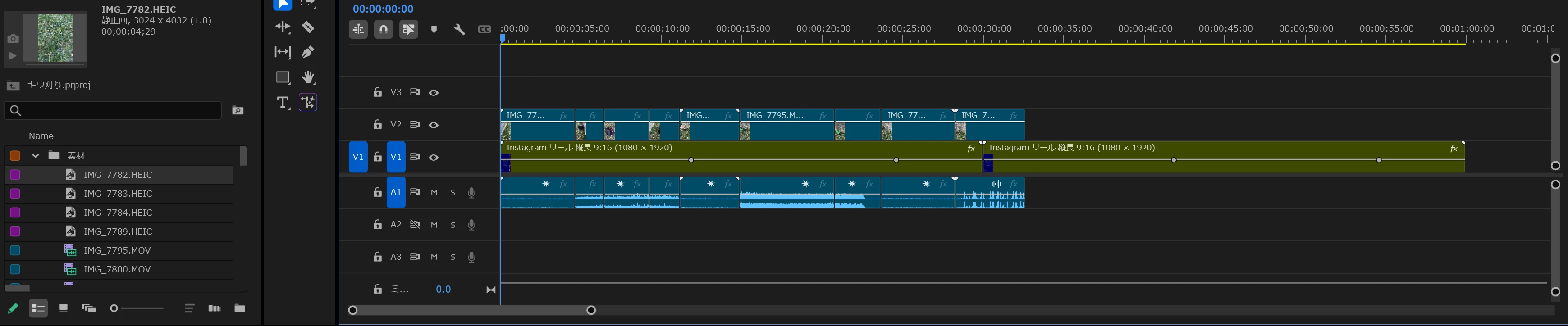The height and width of the screenshot is (326, 1568).
Task: Select the Slip tool
Action: pyautogui.click(x=283, y=52)
